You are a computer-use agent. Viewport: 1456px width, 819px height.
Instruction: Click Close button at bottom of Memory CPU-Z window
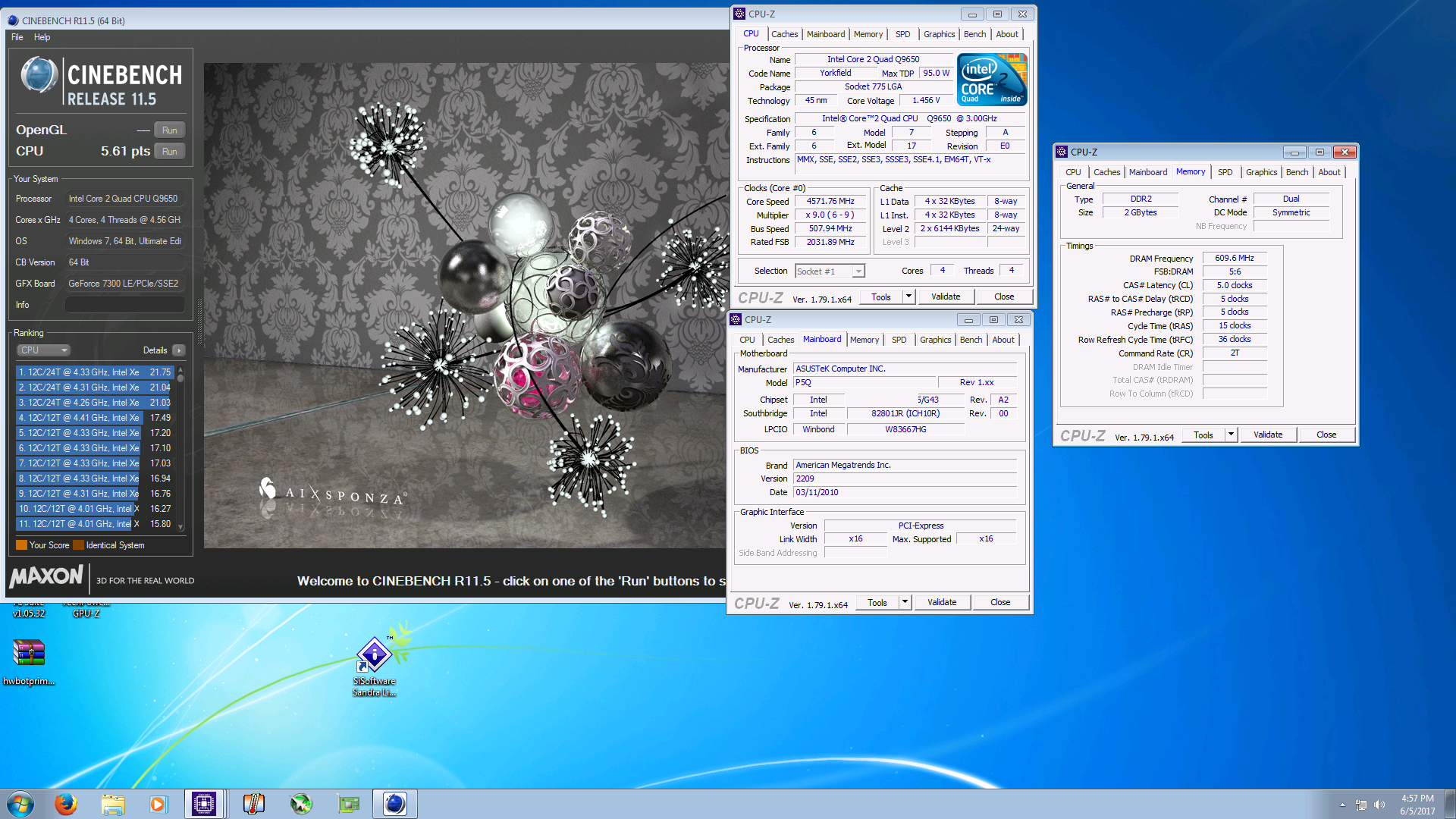1326,435
